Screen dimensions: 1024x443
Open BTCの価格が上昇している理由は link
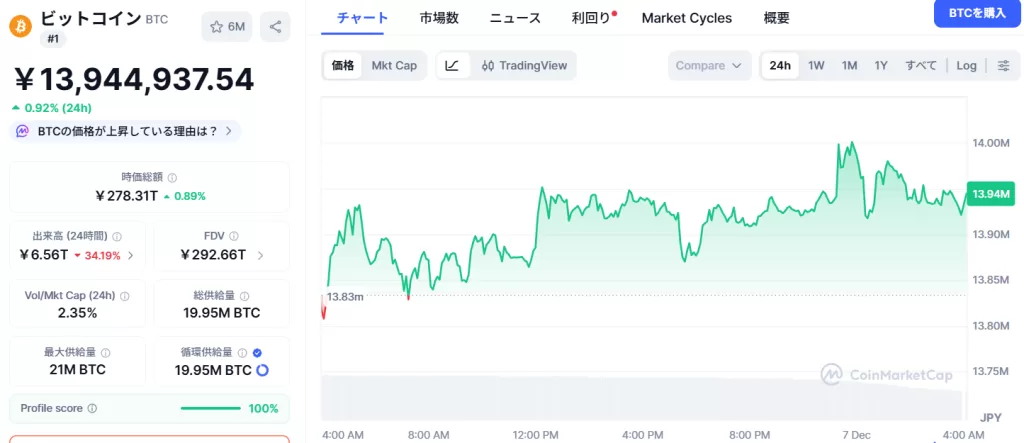pyautogui.click(x=127, y=131)
